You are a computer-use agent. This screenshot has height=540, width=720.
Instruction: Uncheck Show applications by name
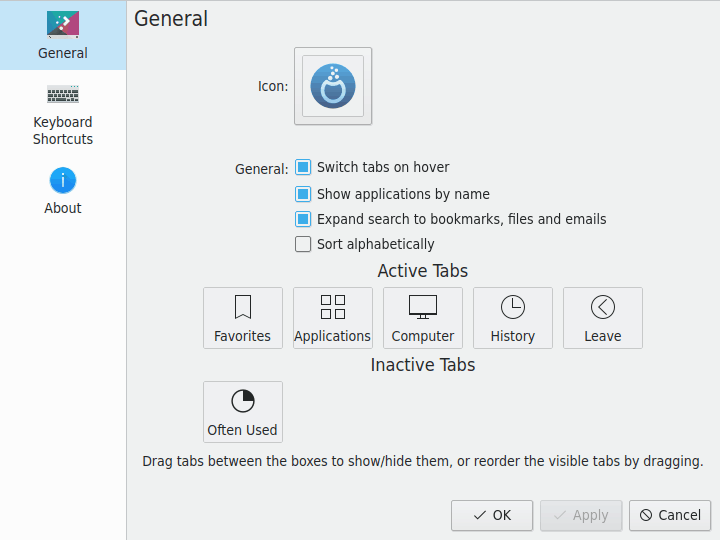[303, 194]
